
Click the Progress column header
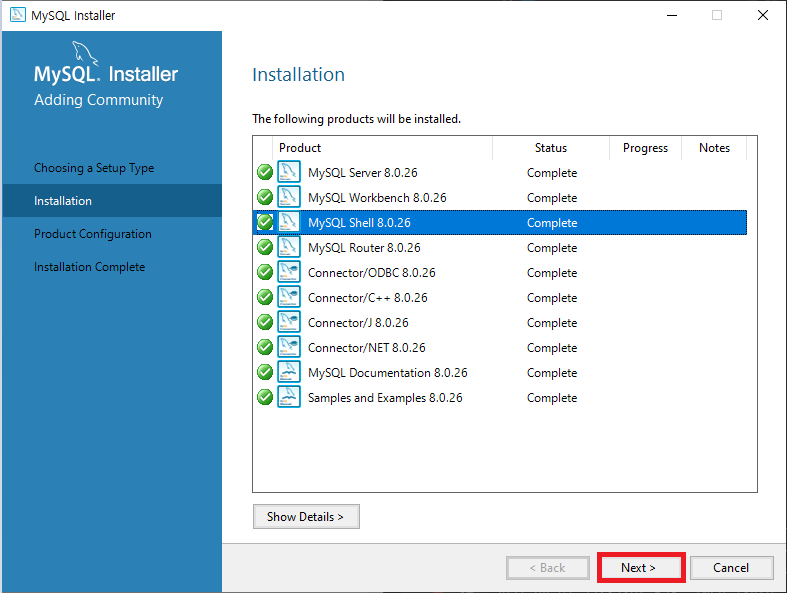pos(645,148)
